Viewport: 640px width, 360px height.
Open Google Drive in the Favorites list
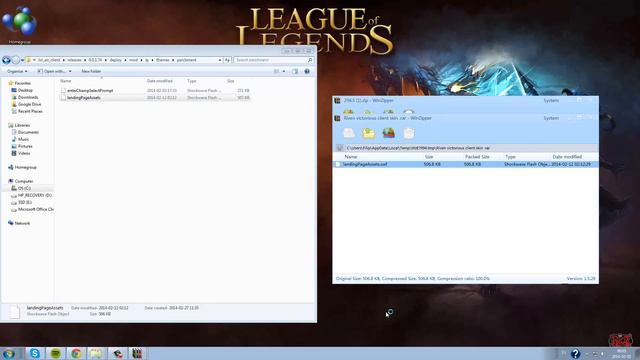[x=29, y=104]
